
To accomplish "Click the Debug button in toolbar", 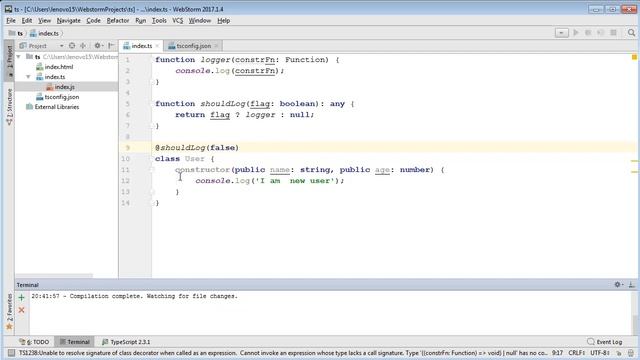I will pyautogui.click(x=588, y=33).
